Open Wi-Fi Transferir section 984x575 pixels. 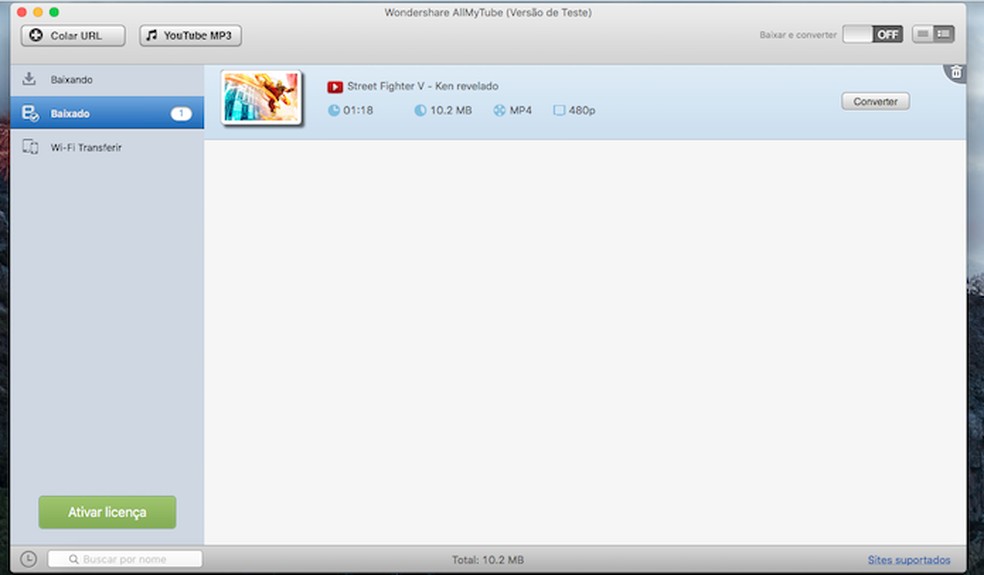point(107,147)
